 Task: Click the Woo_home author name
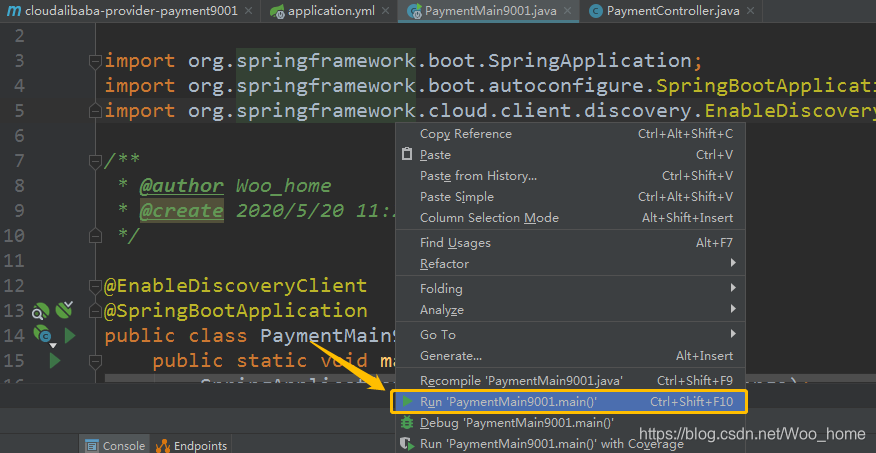[284, 186]
